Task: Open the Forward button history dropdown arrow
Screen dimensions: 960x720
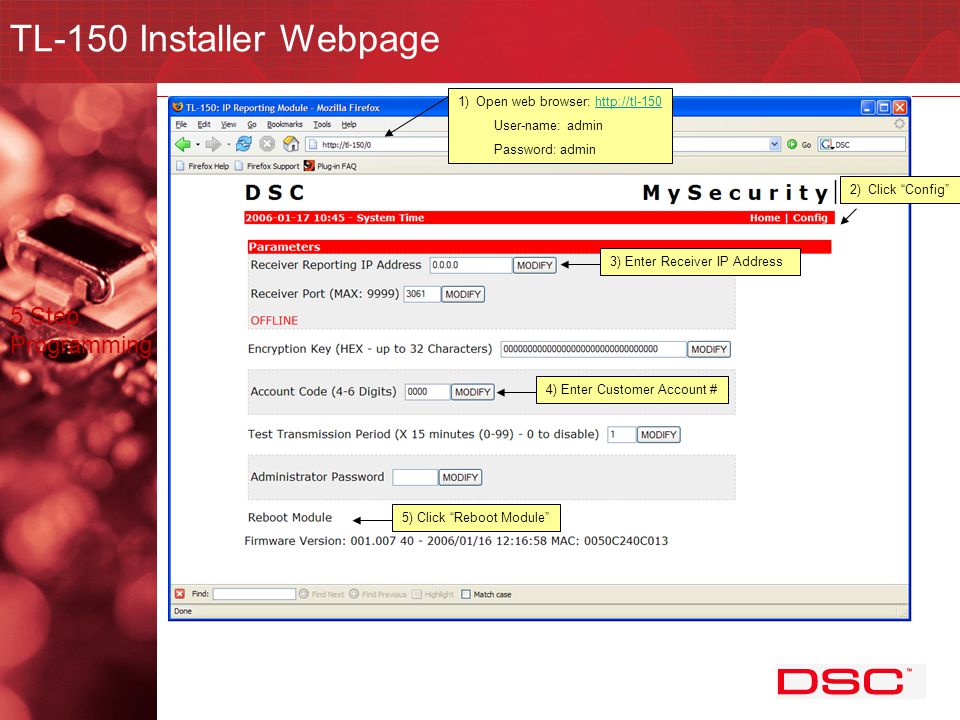Action: click(x=228, y=145)
